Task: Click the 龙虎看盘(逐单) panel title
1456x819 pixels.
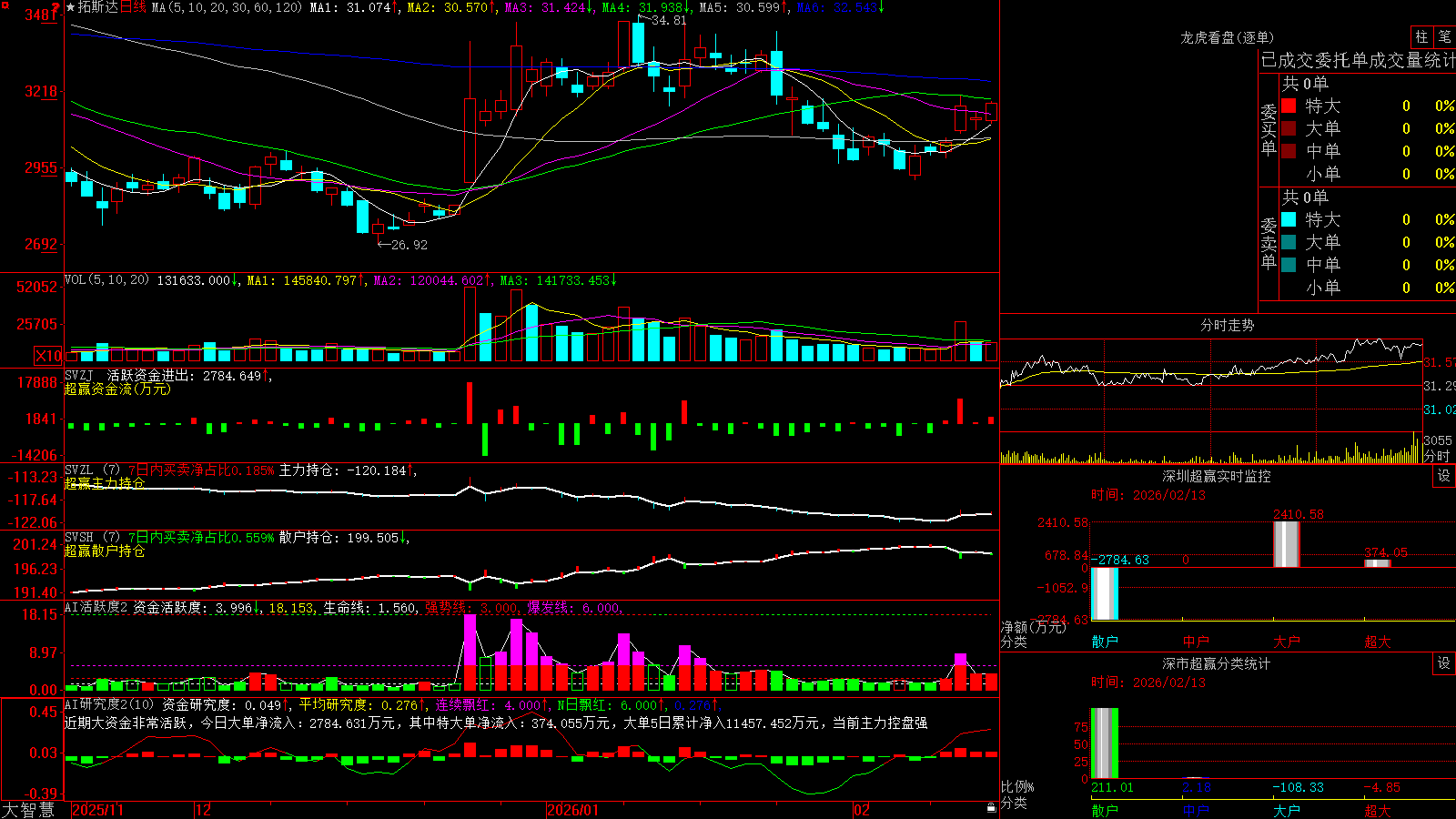Action: pos(1227,37)
